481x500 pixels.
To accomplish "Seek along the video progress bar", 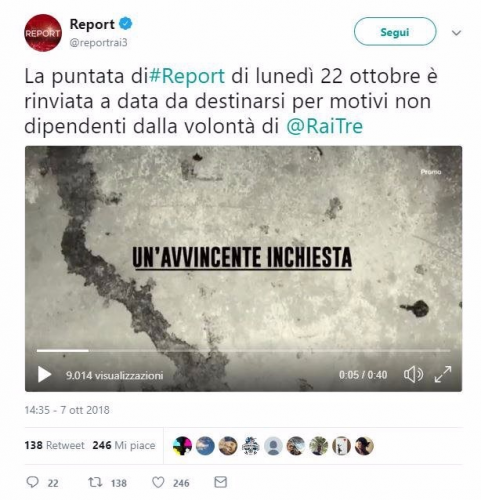I will point(243,351).
